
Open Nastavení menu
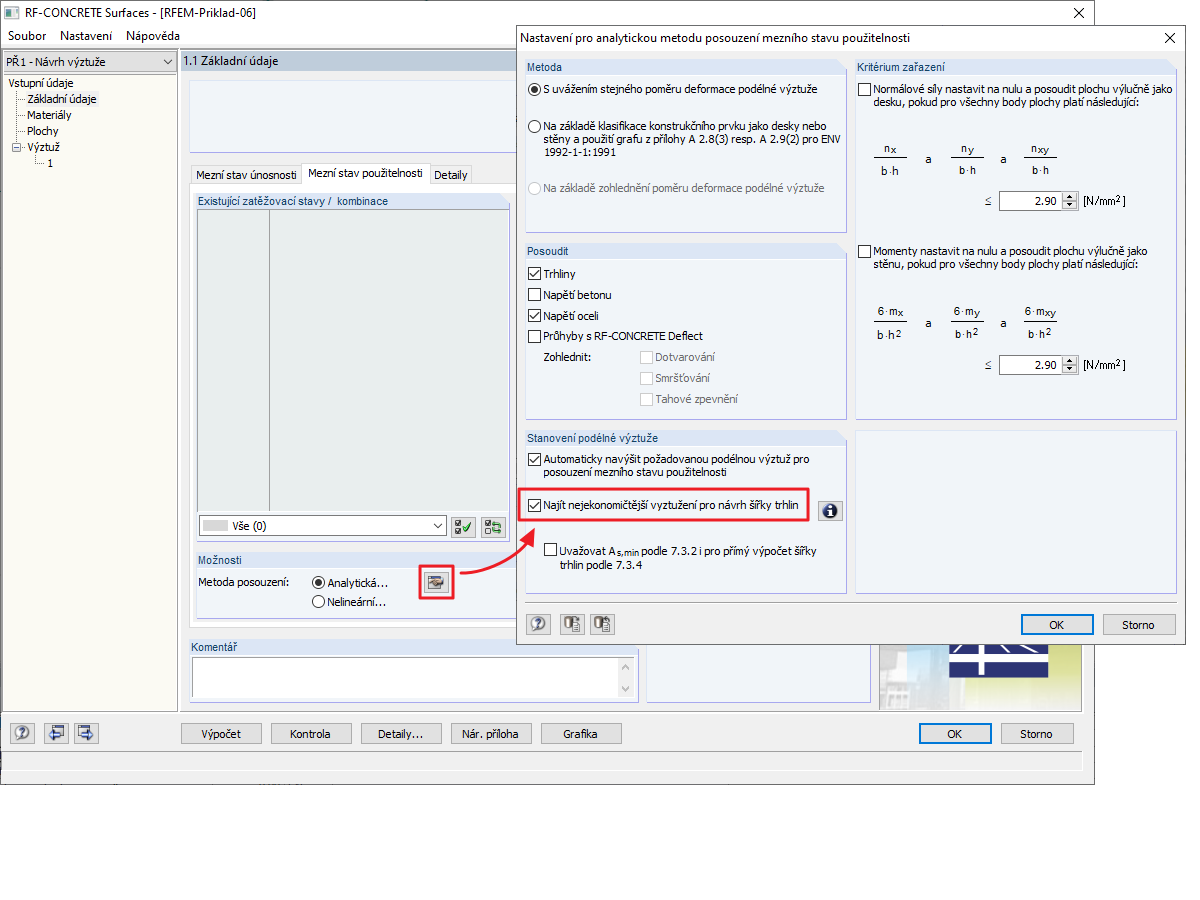point(86,36)
